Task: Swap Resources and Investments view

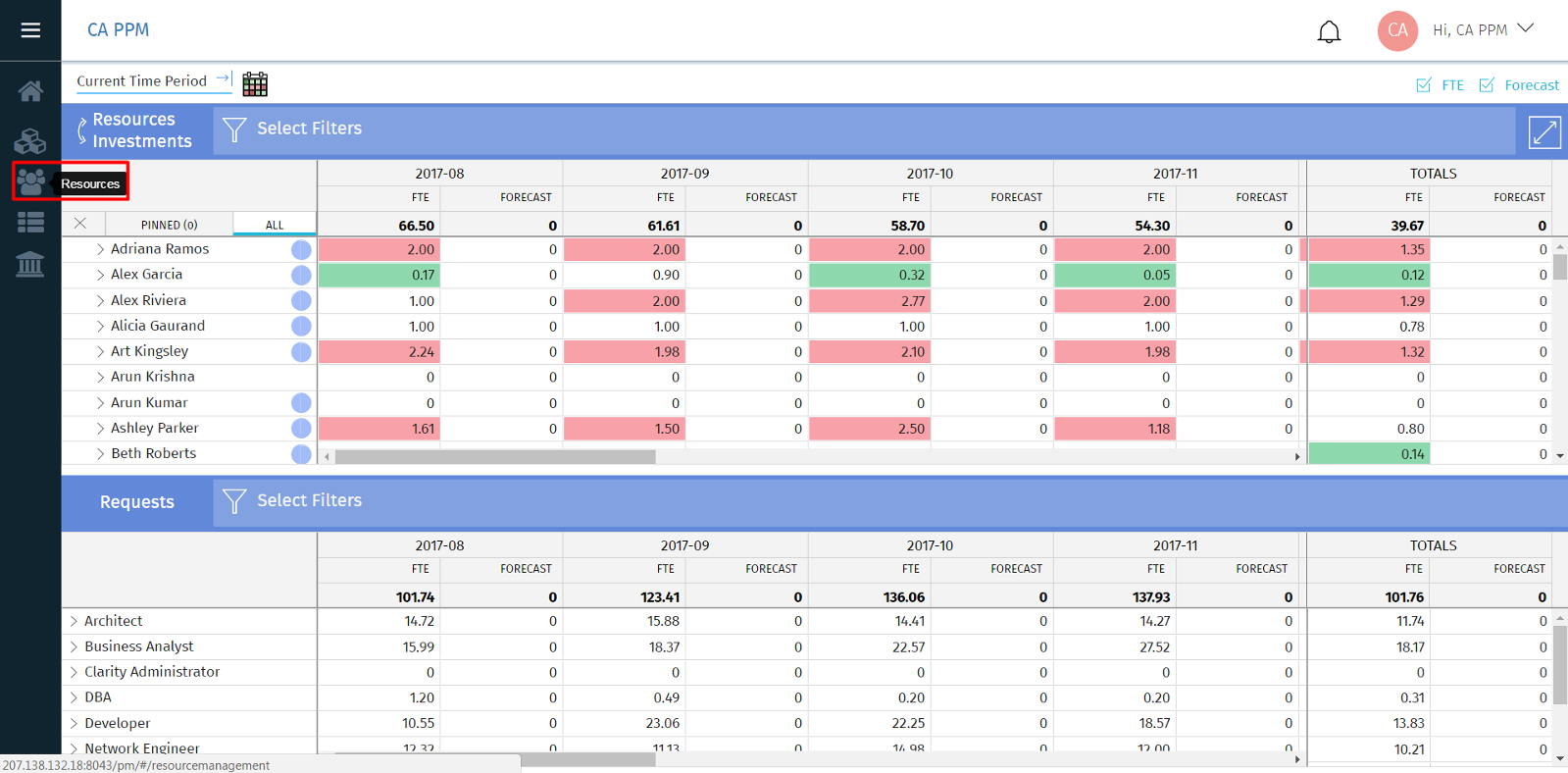Action: tap(82, 130)
